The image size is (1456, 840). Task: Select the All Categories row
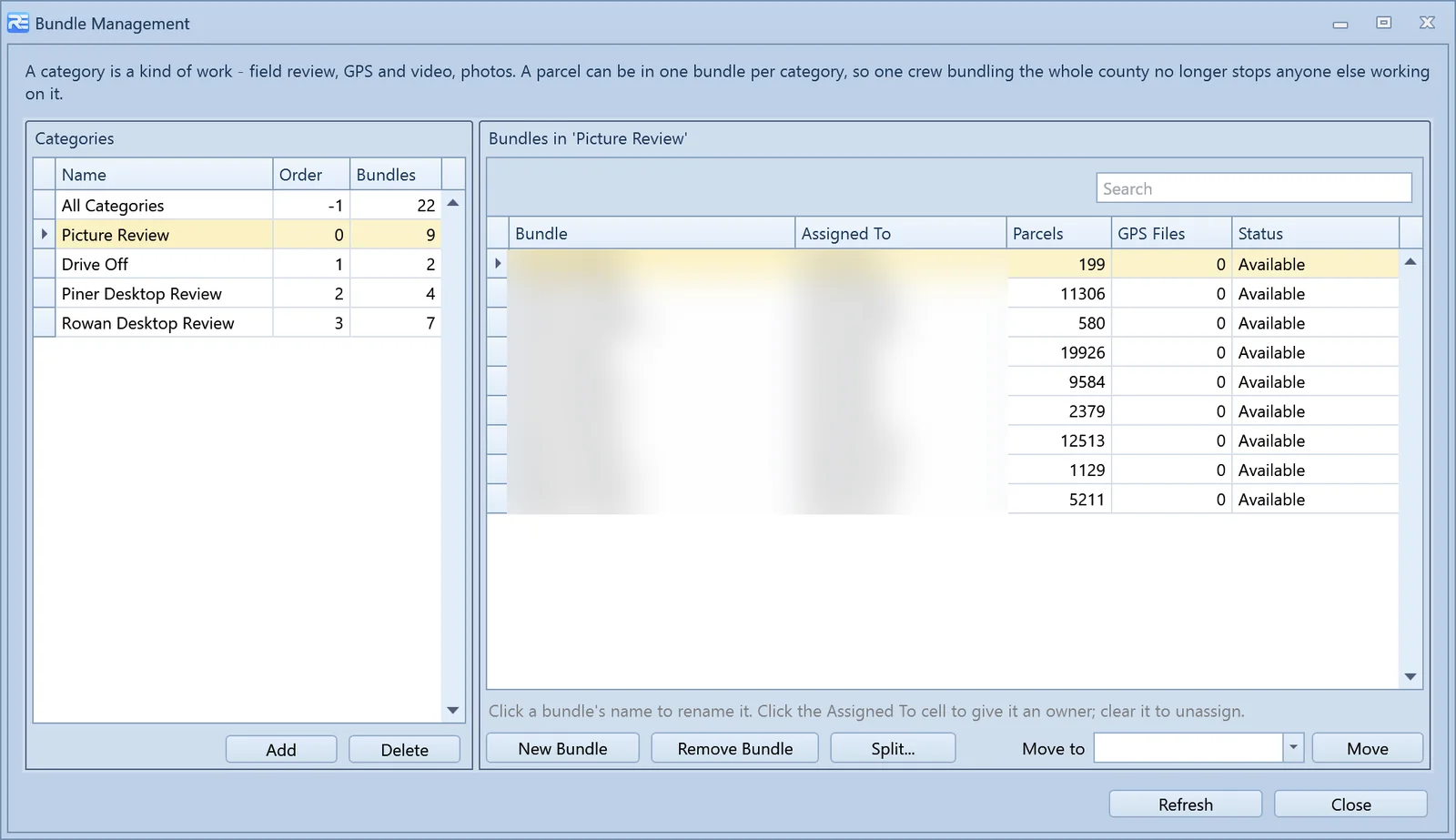coord(237,206)
